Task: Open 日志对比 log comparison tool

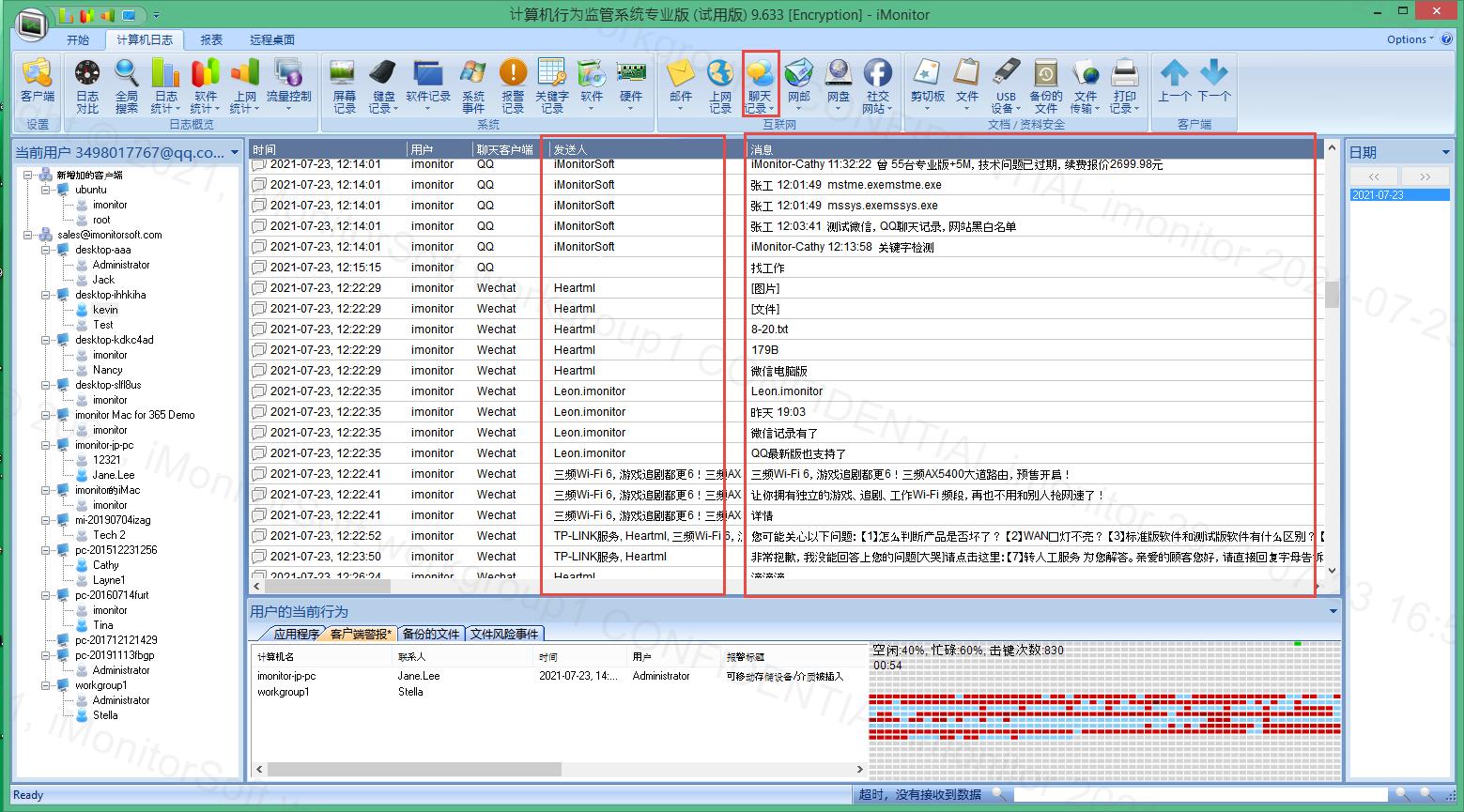Action: tap(86, 85)
